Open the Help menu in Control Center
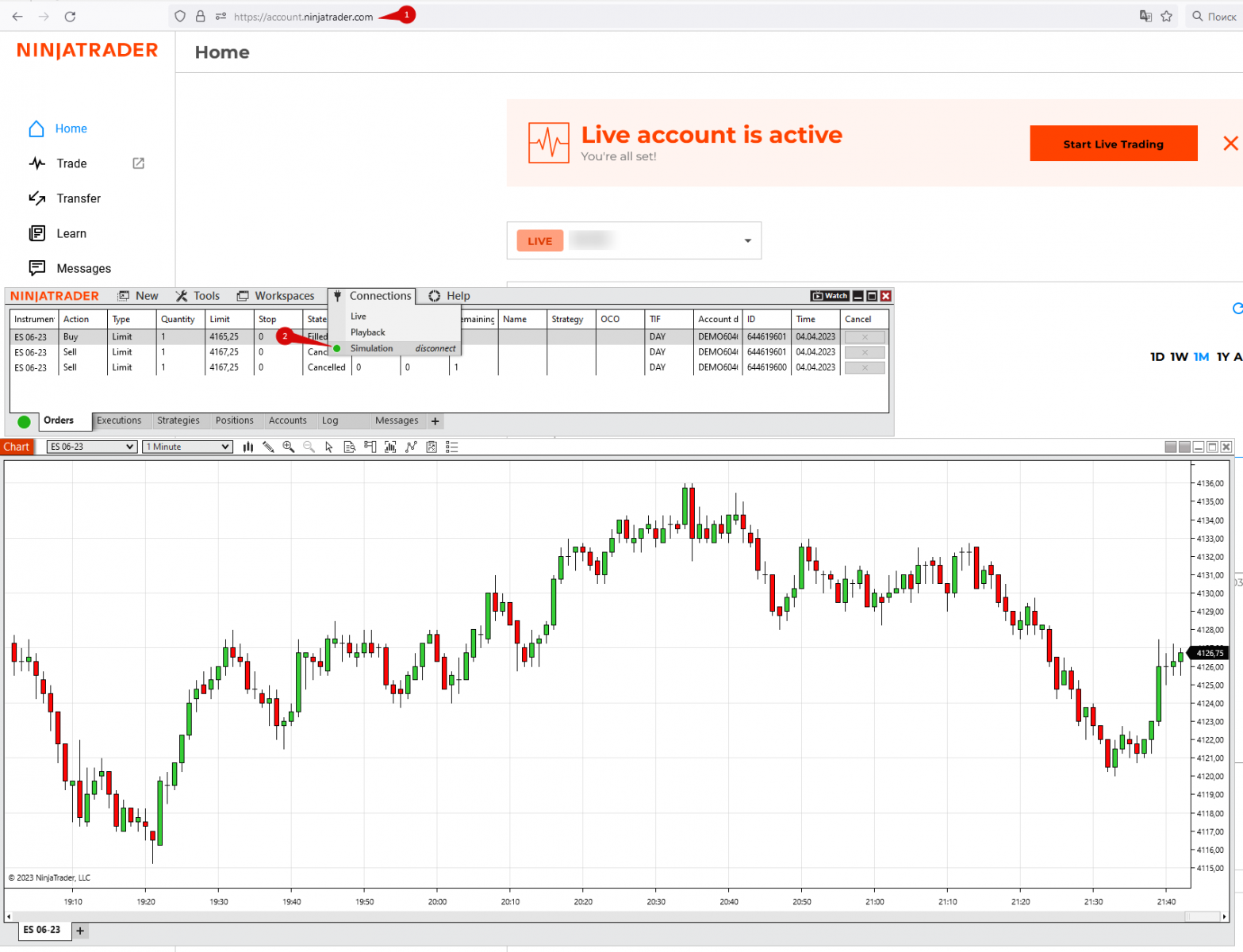 (x=450, y=296)
